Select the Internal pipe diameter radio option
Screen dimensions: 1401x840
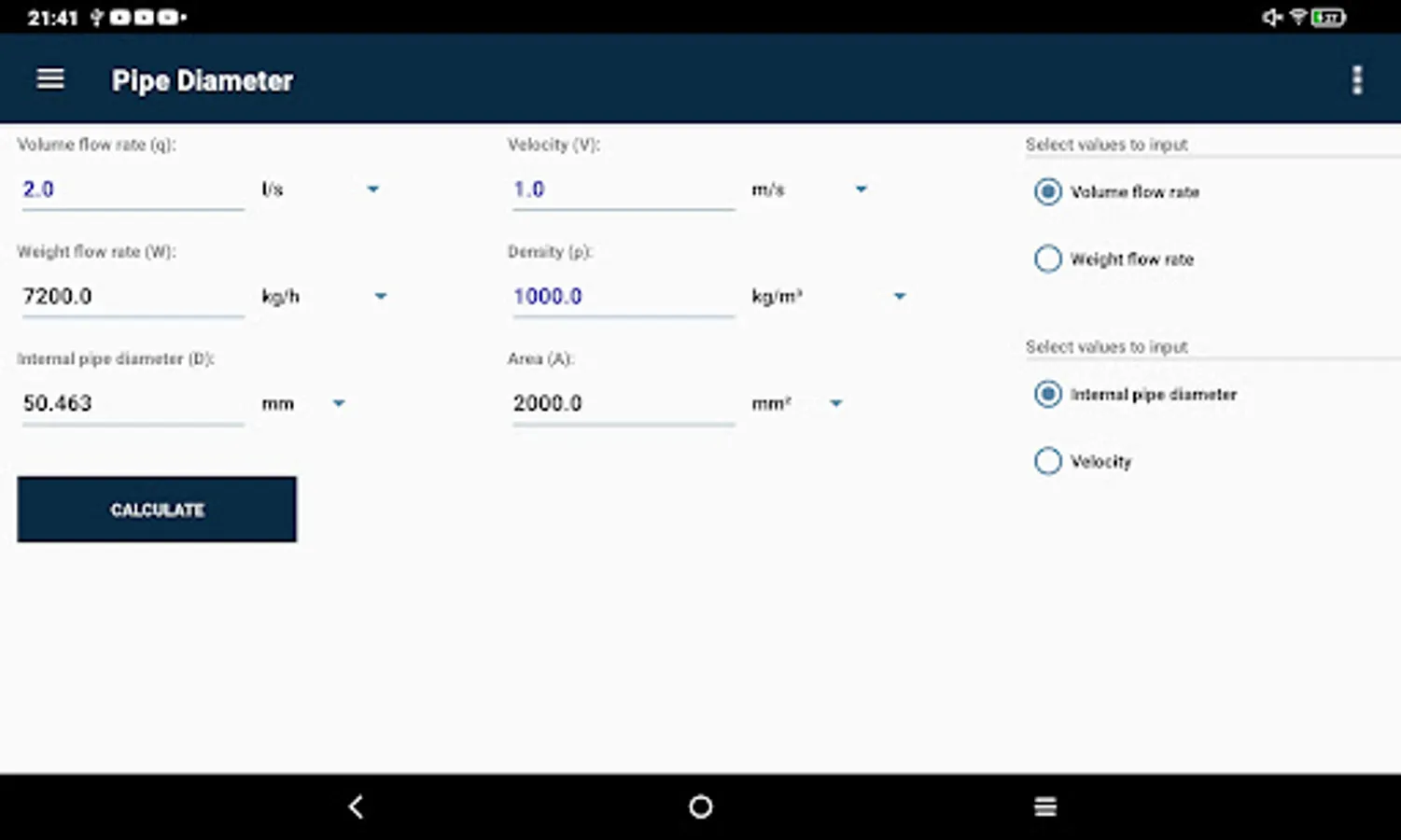[x=1047, y=394]
